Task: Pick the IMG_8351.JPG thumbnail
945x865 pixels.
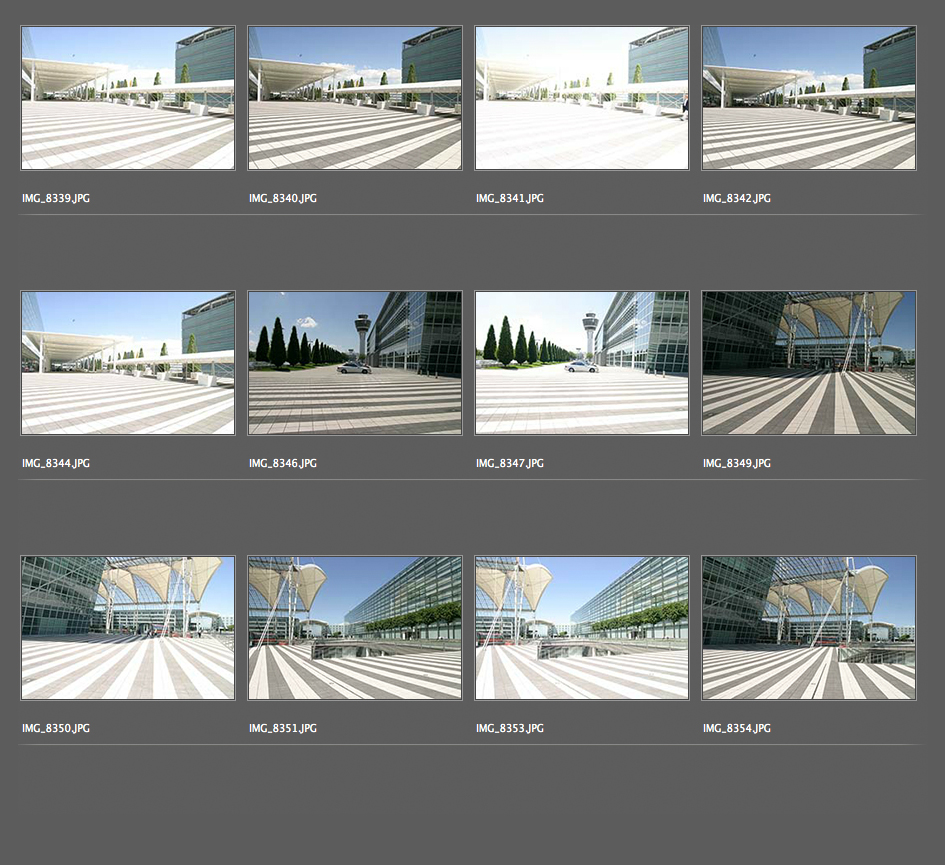Action: pyautogui.click(x=355, y=628)
